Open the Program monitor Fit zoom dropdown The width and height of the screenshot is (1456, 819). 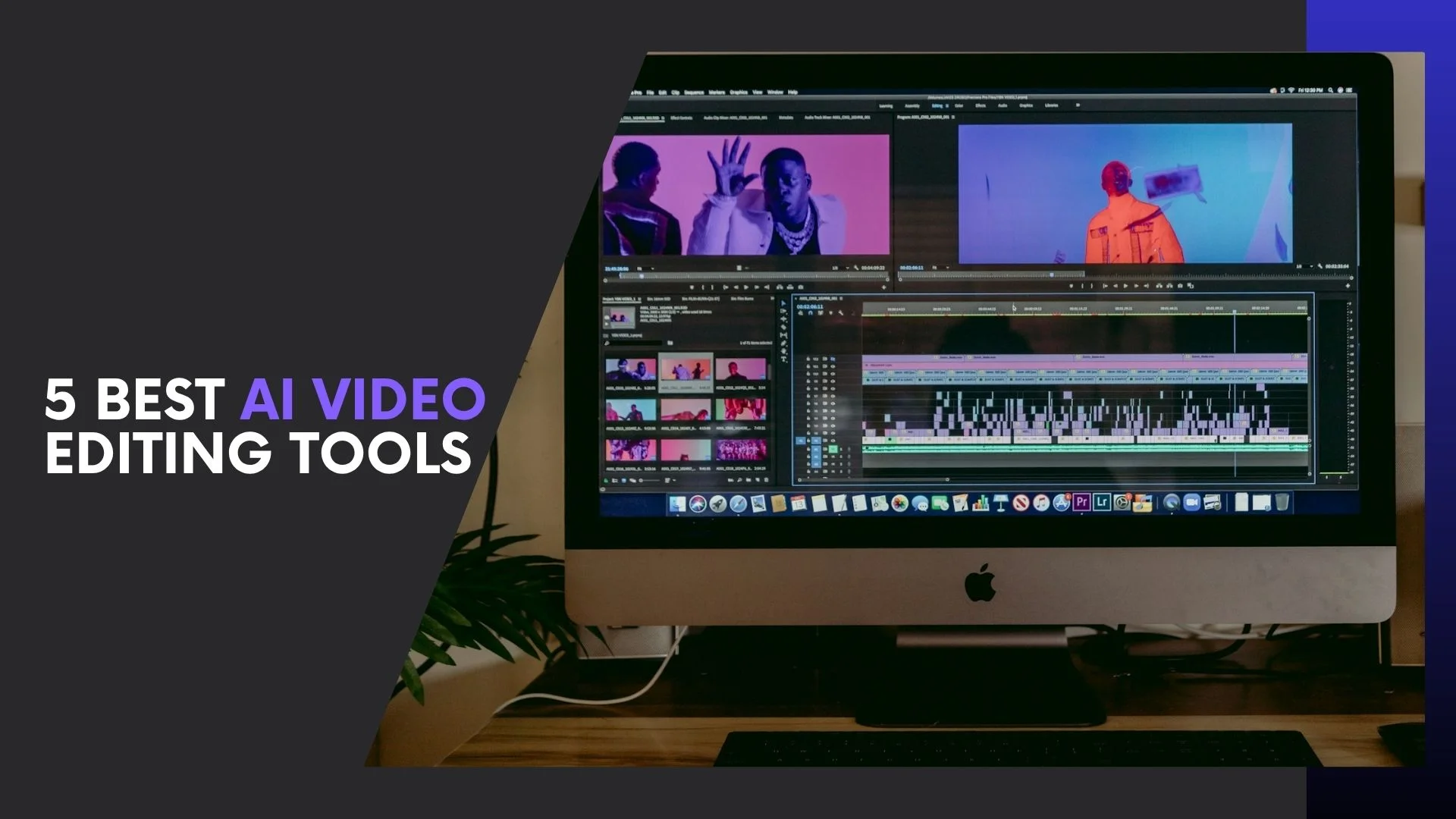coord(939,268)
